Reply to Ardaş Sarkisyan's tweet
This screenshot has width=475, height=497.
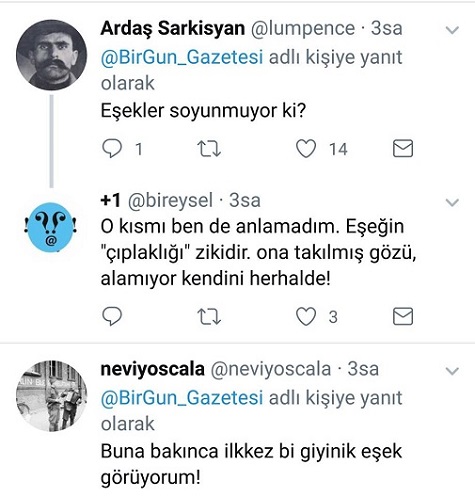point(112,149)
